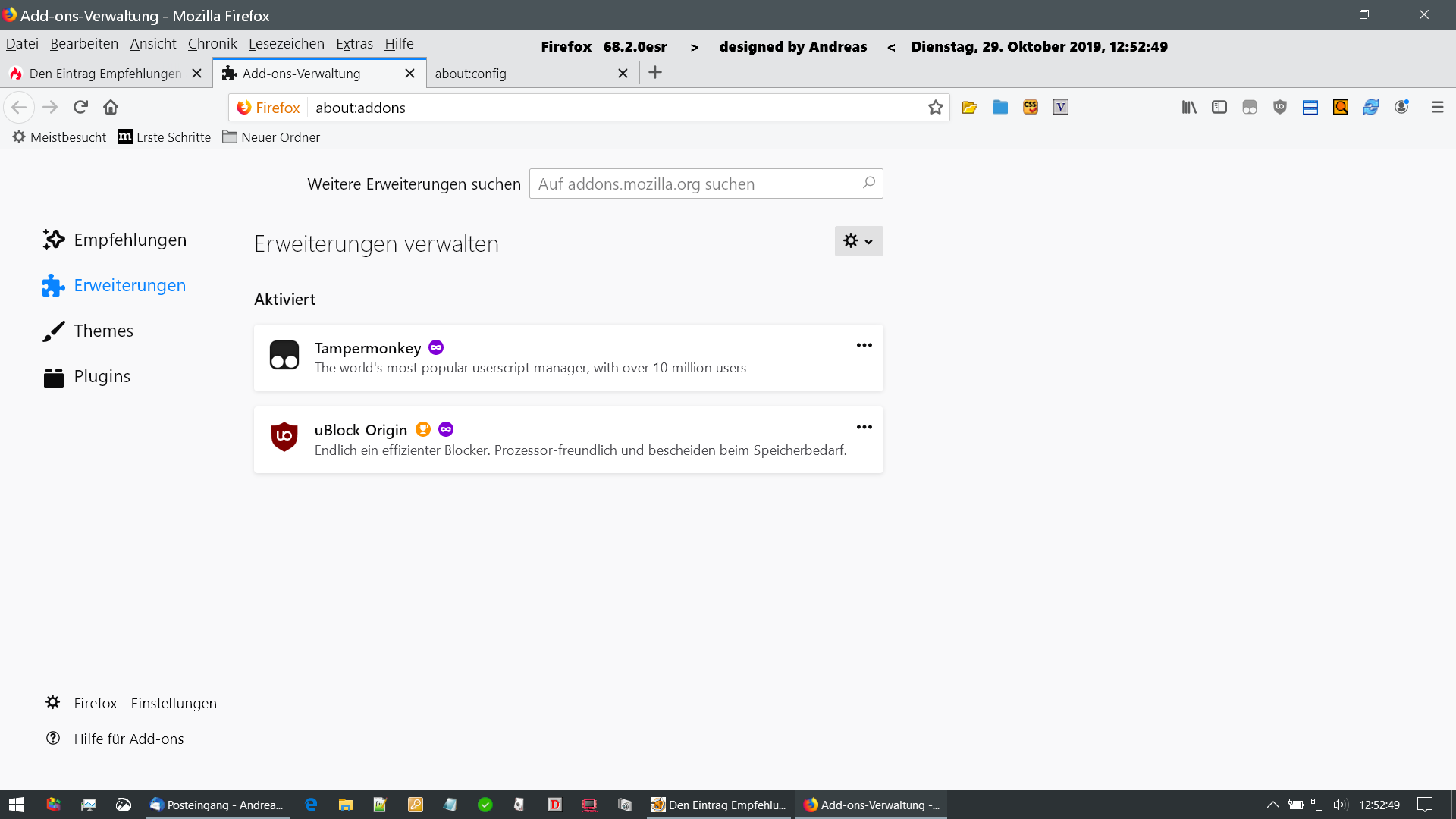1456x819 pixels.
Task: Open Hilfe für Add-ons link
Action: click(x=128, y=739)
